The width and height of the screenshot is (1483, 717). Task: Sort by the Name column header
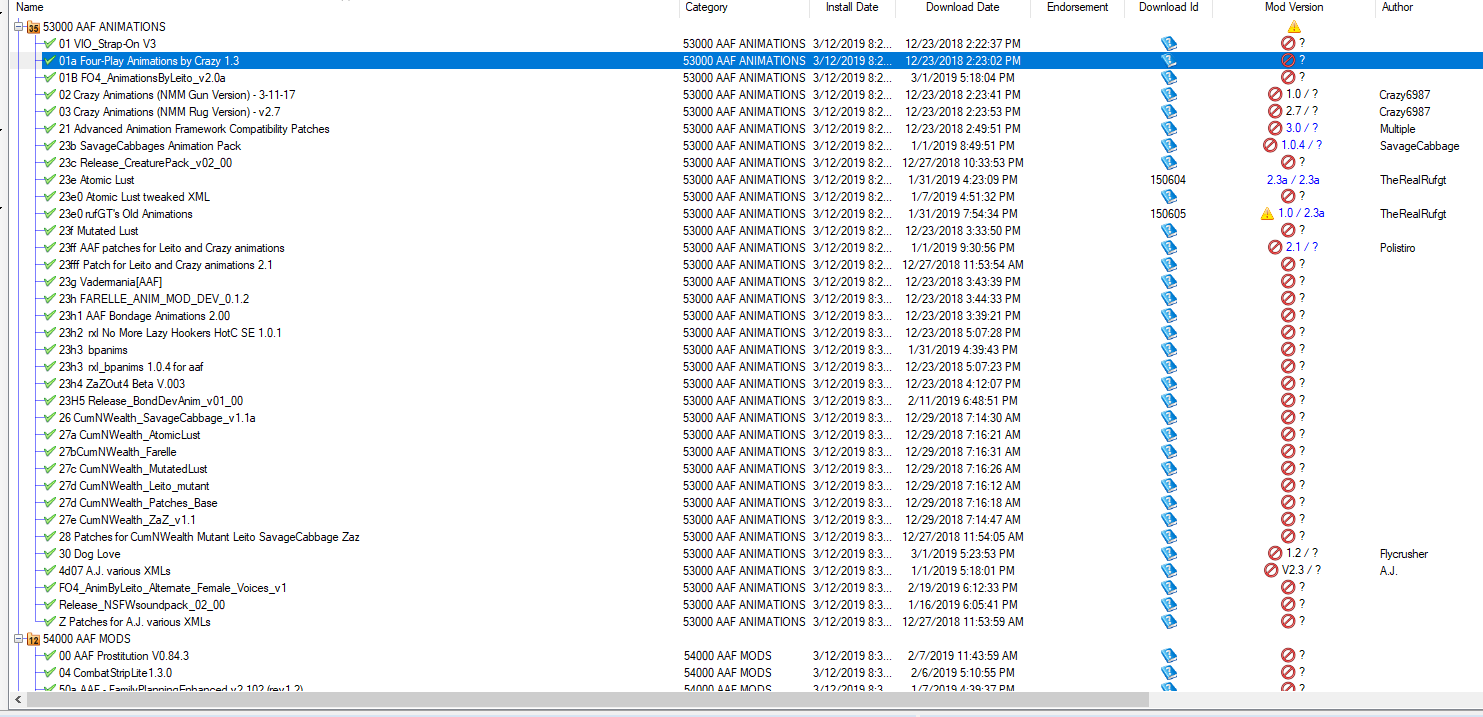click(345, 8)
